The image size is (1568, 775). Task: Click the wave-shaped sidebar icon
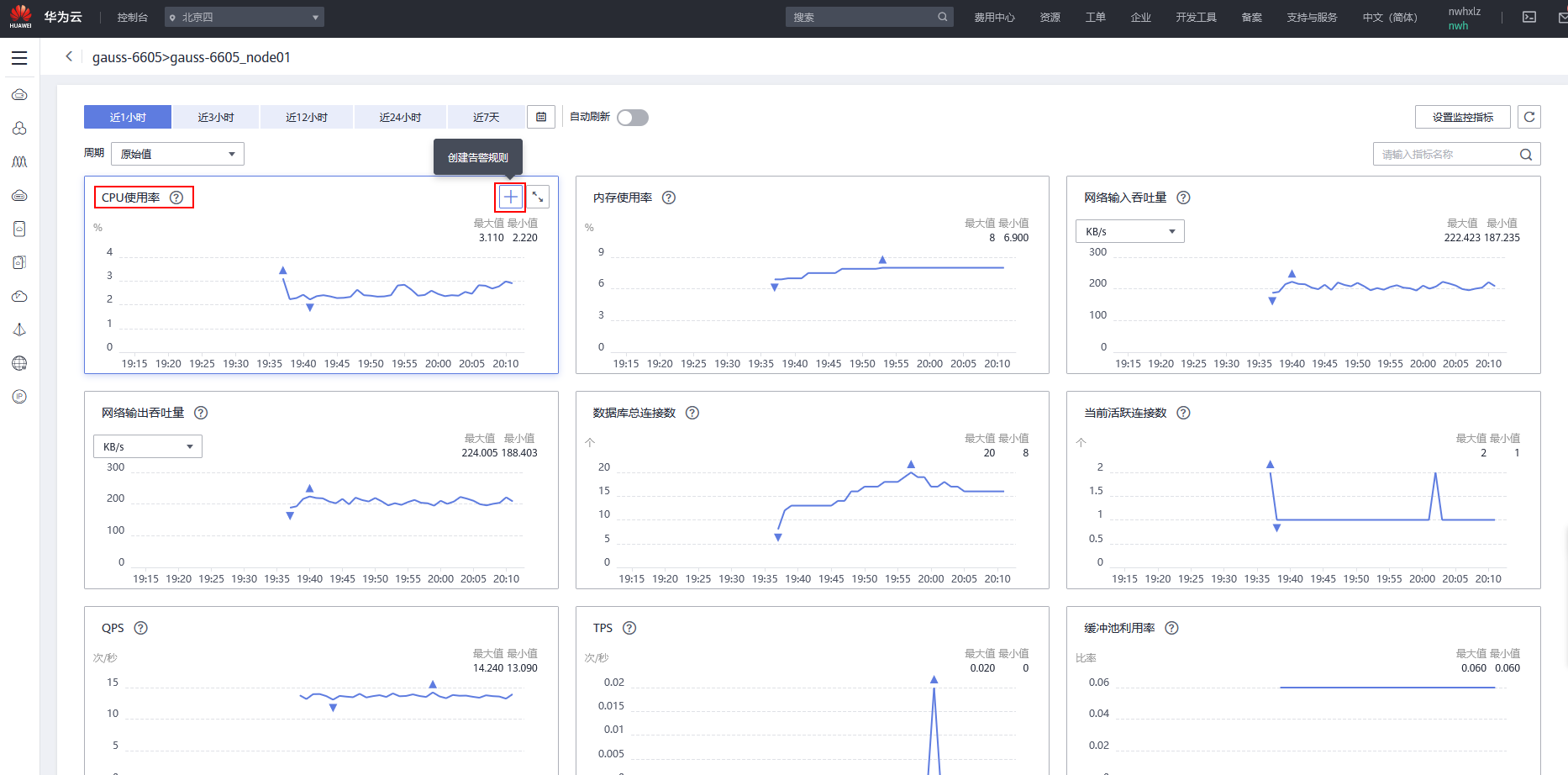tap(19, 161)
